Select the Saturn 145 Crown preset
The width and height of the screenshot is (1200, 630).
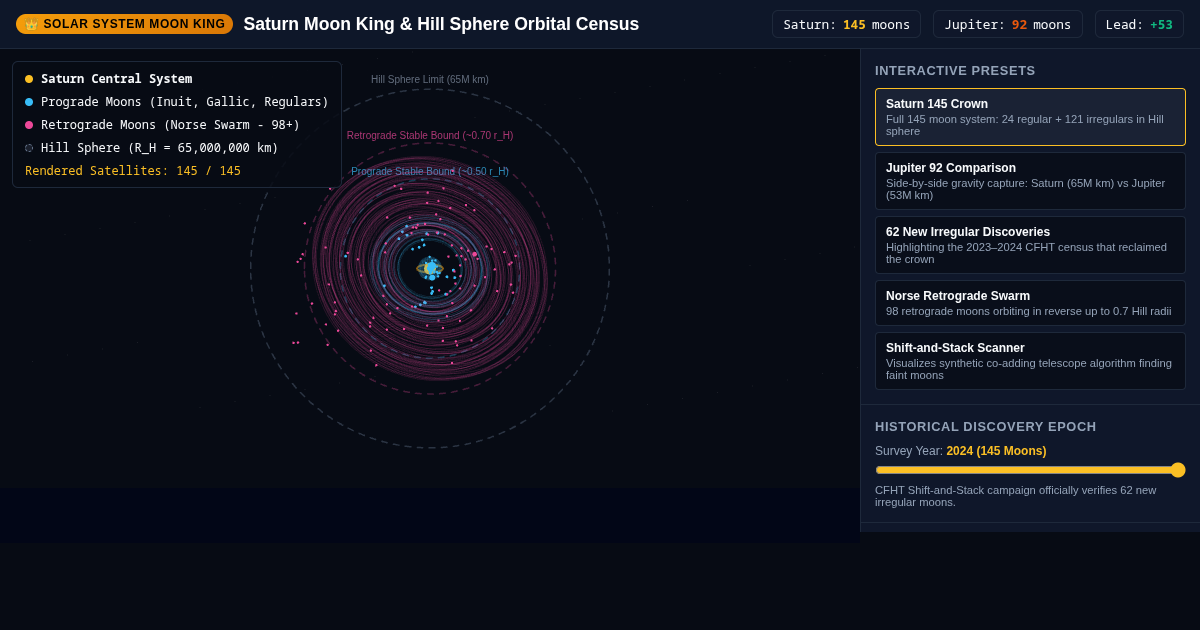1030,117
